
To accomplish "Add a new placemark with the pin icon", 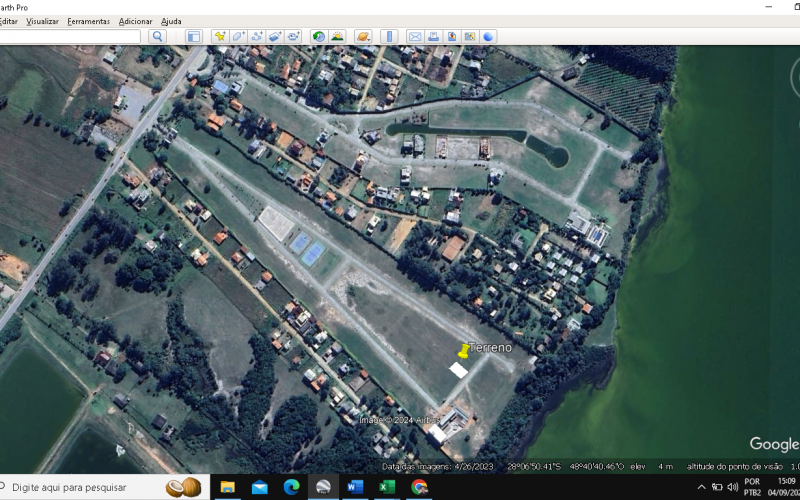I will coord(220,37).
